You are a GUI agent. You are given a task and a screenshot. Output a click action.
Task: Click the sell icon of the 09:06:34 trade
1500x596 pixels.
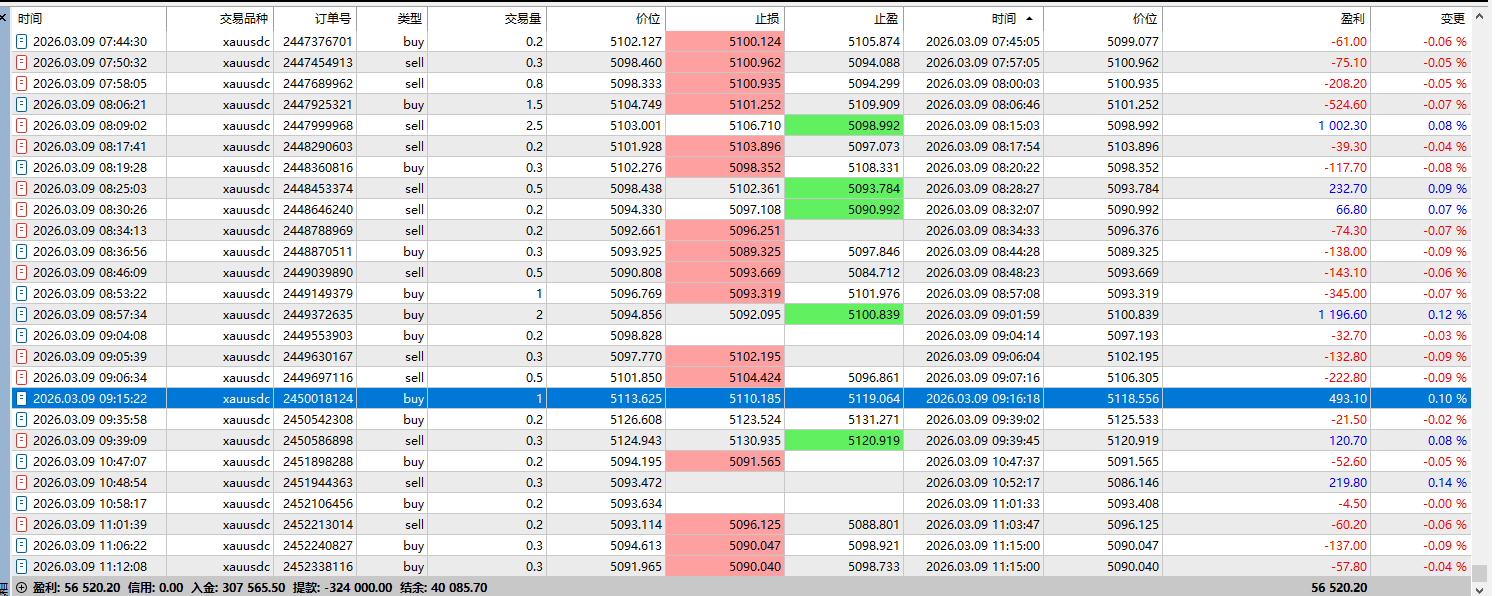(22, 377)
